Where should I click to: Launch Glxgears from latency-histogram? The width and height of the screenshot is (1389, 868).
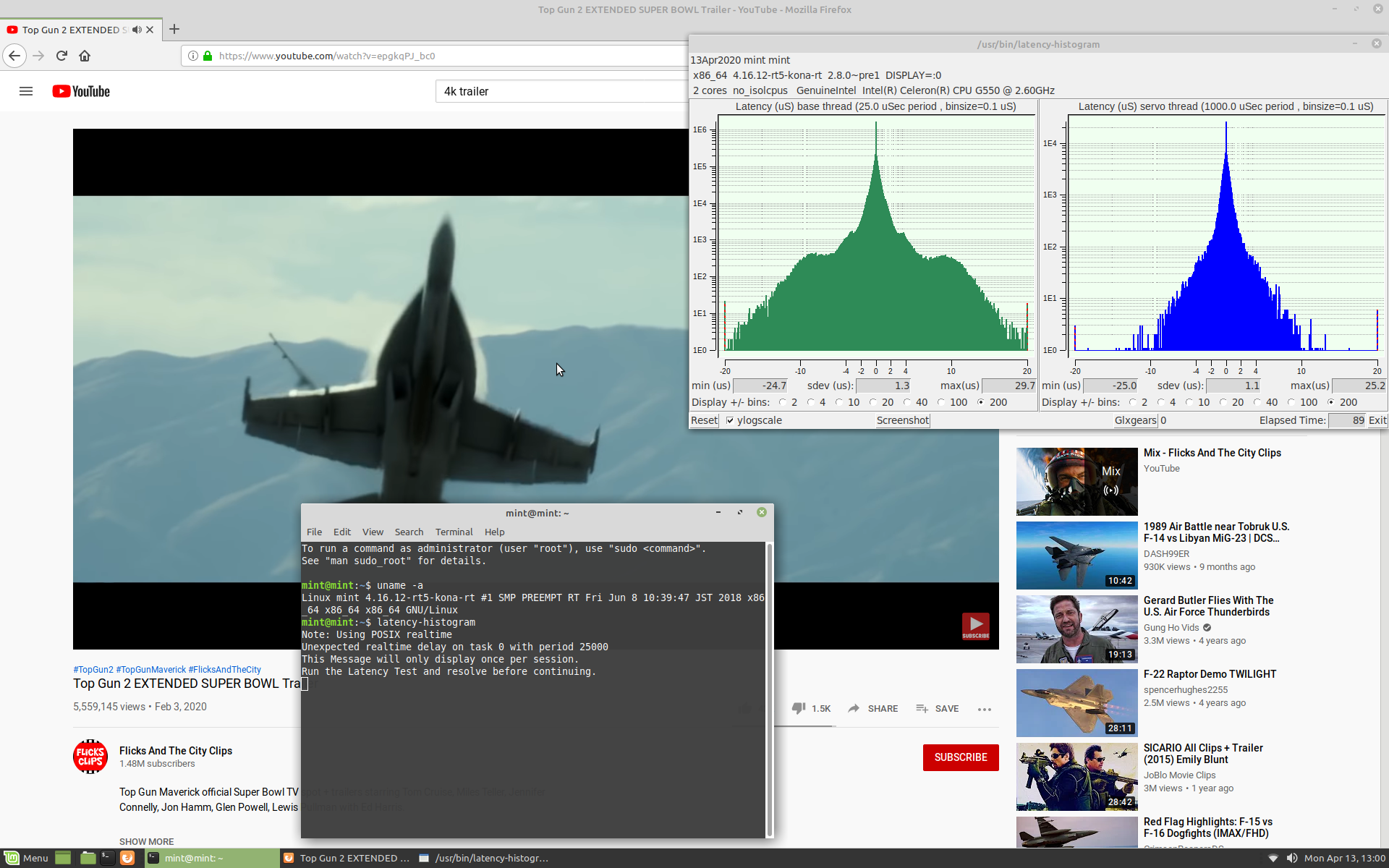1135,420
